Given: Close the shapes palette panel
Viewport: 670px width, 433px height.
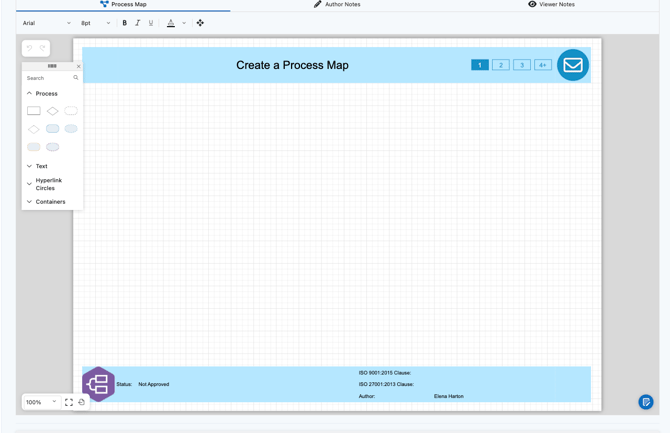Looking at the screenshot, I should pos(78,66).
